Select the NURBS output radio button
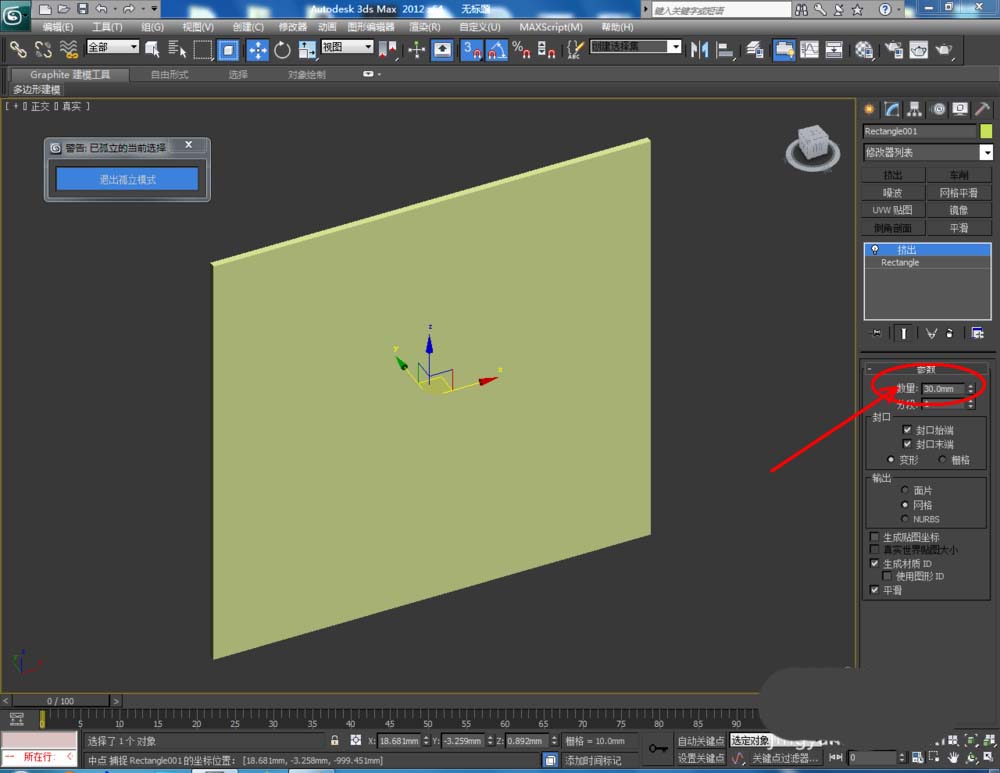 904,519
